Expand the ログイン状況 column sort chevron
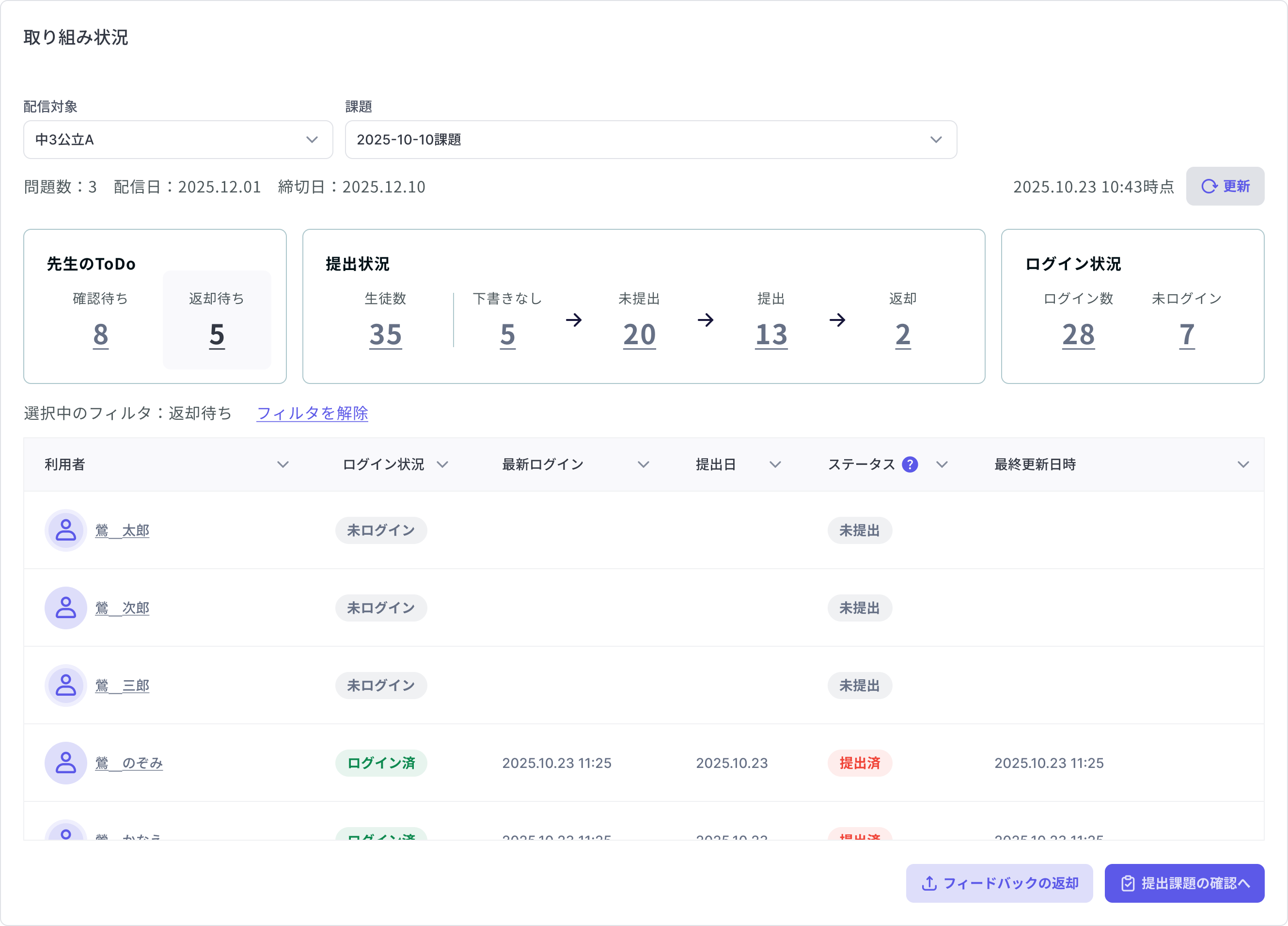This screenshot has width=1288, height=926. (442, 465)
